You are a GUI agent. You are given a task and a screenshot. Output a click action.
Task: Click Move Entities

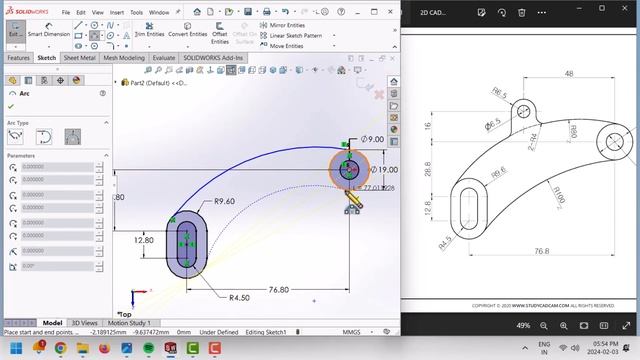(282, 46)
